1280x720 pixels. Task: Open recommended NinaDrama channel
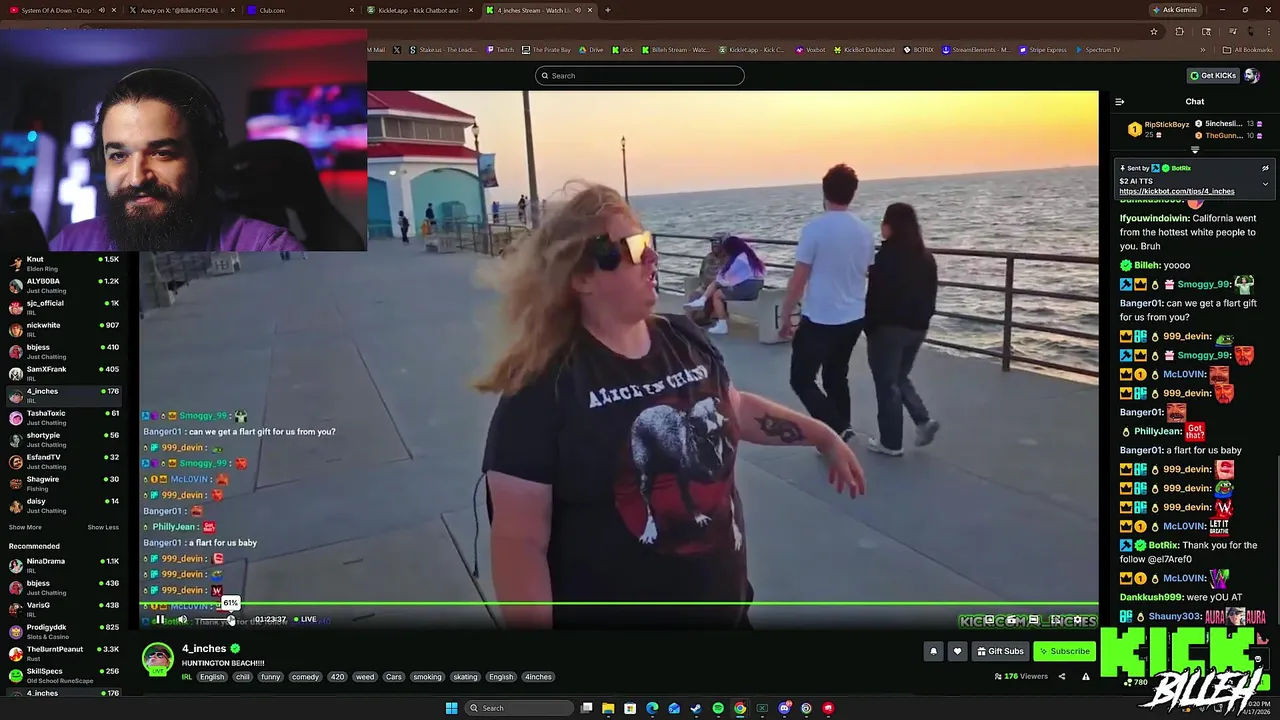coord(63,565)
